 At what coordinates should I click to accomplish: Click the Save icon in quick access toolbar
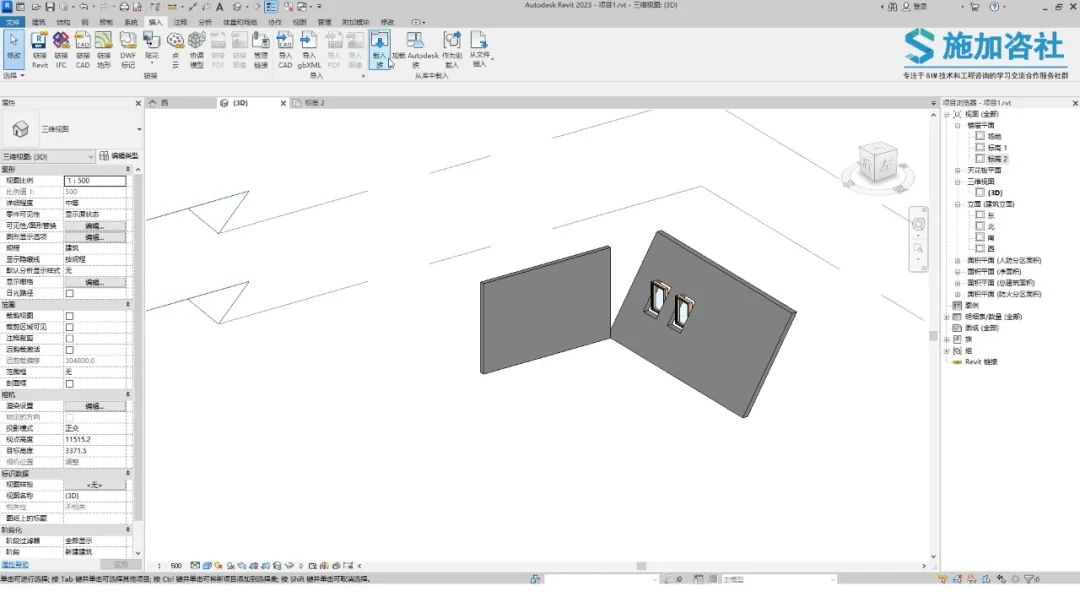click(x=50, y=7)
